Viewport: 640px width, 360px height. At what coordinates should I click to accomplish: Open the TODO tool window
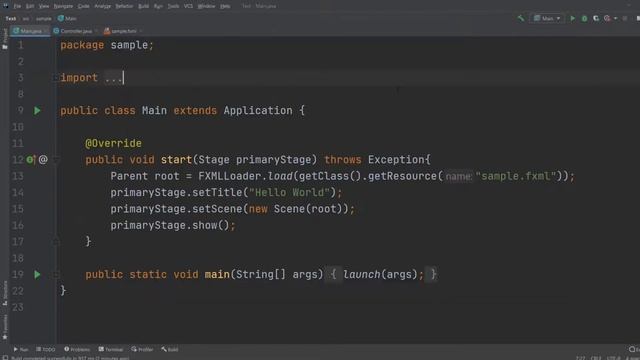[x=46, y=349]
